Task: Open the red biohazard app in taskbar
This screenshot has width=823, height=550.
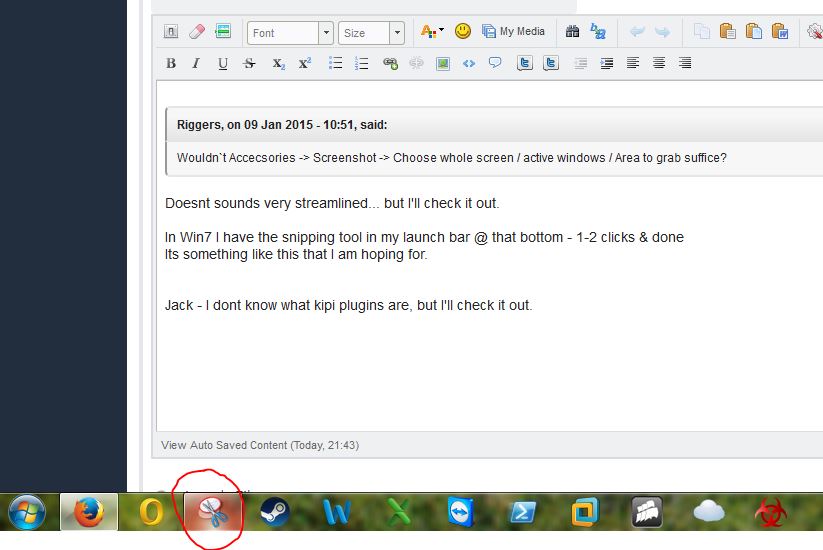Action: 771,512
